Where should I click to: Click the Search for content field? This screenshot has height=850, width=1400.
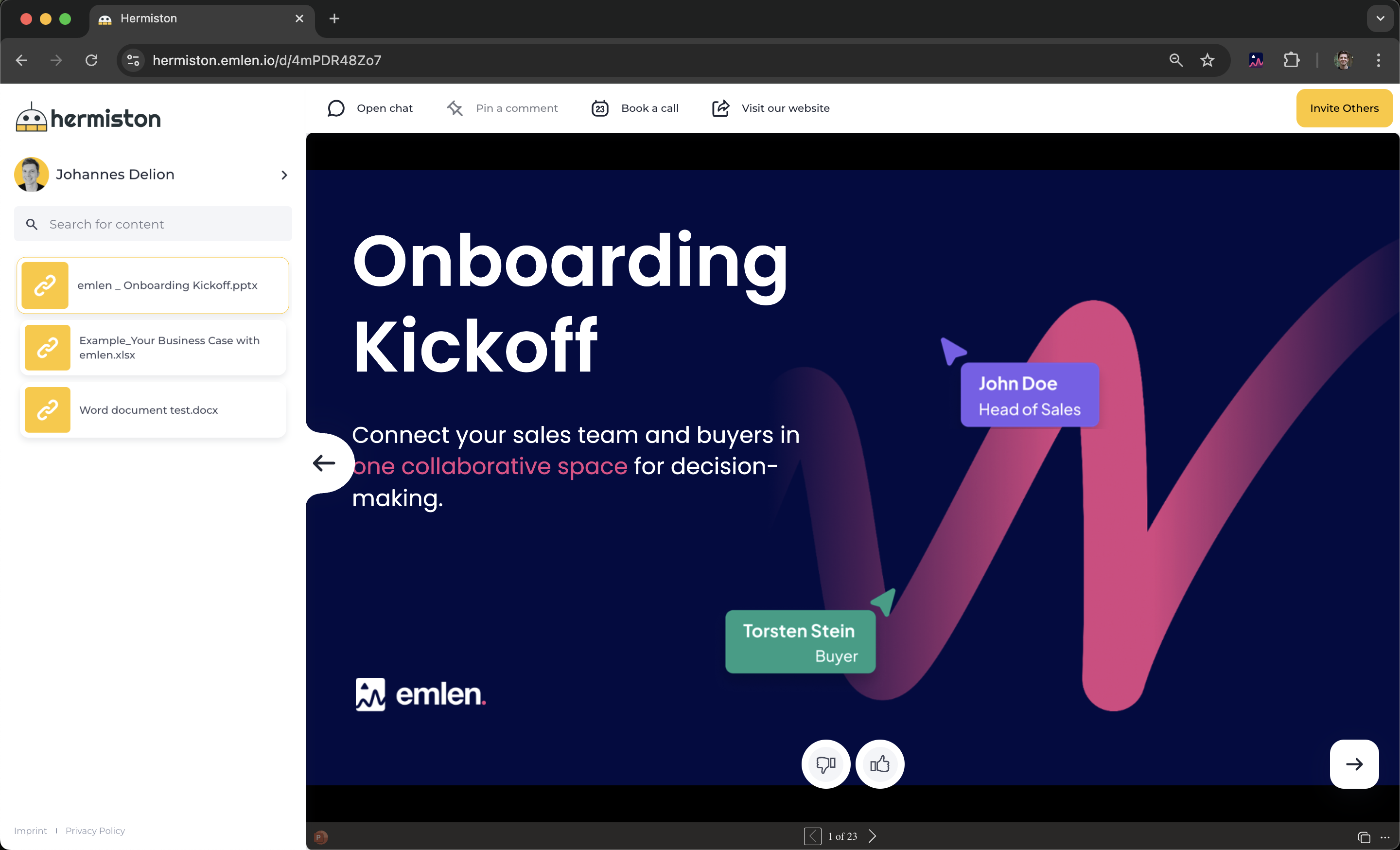[153, 225]
